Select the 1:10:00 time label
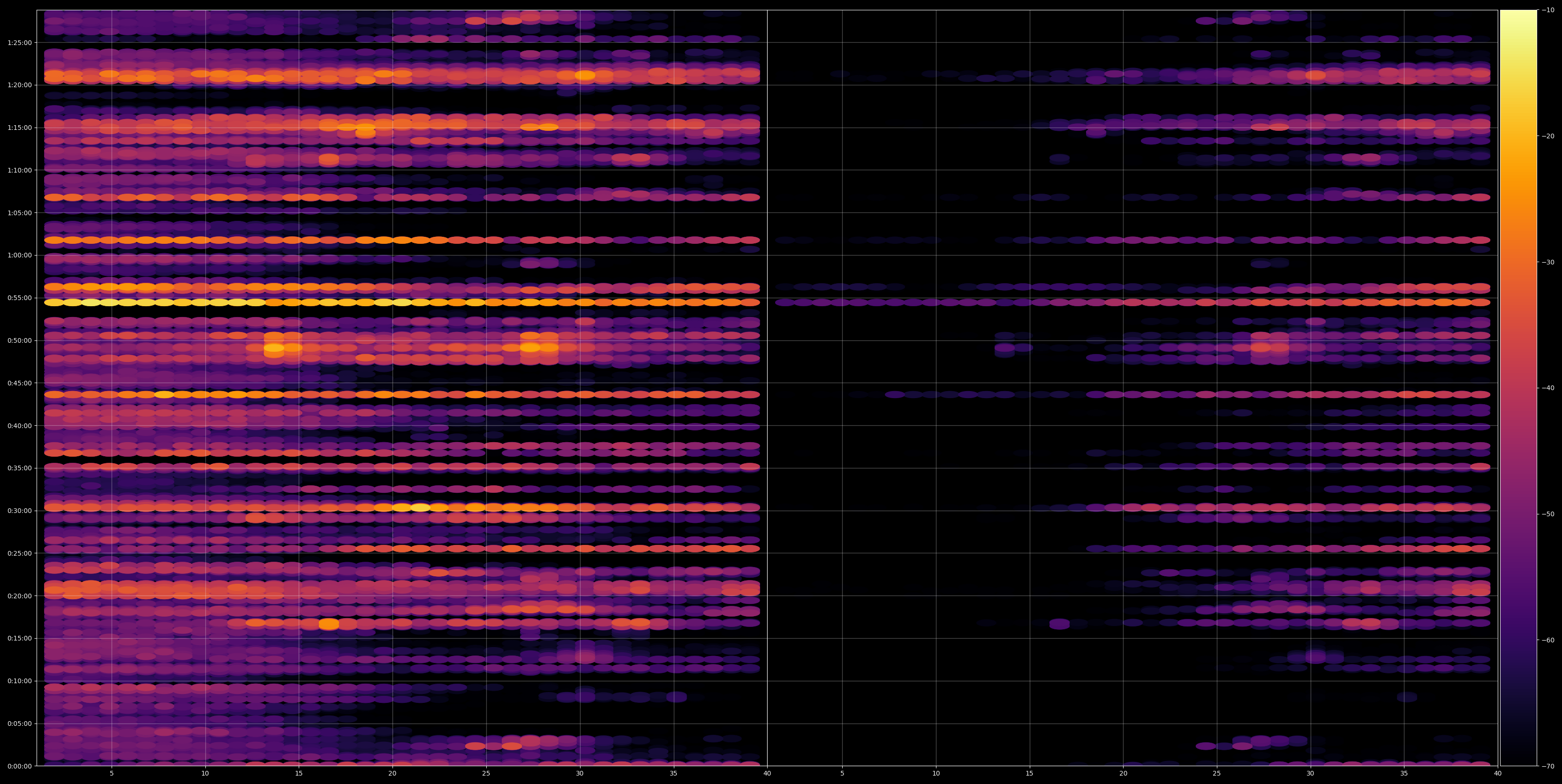 pyautogui.click(x=19, y=170)
